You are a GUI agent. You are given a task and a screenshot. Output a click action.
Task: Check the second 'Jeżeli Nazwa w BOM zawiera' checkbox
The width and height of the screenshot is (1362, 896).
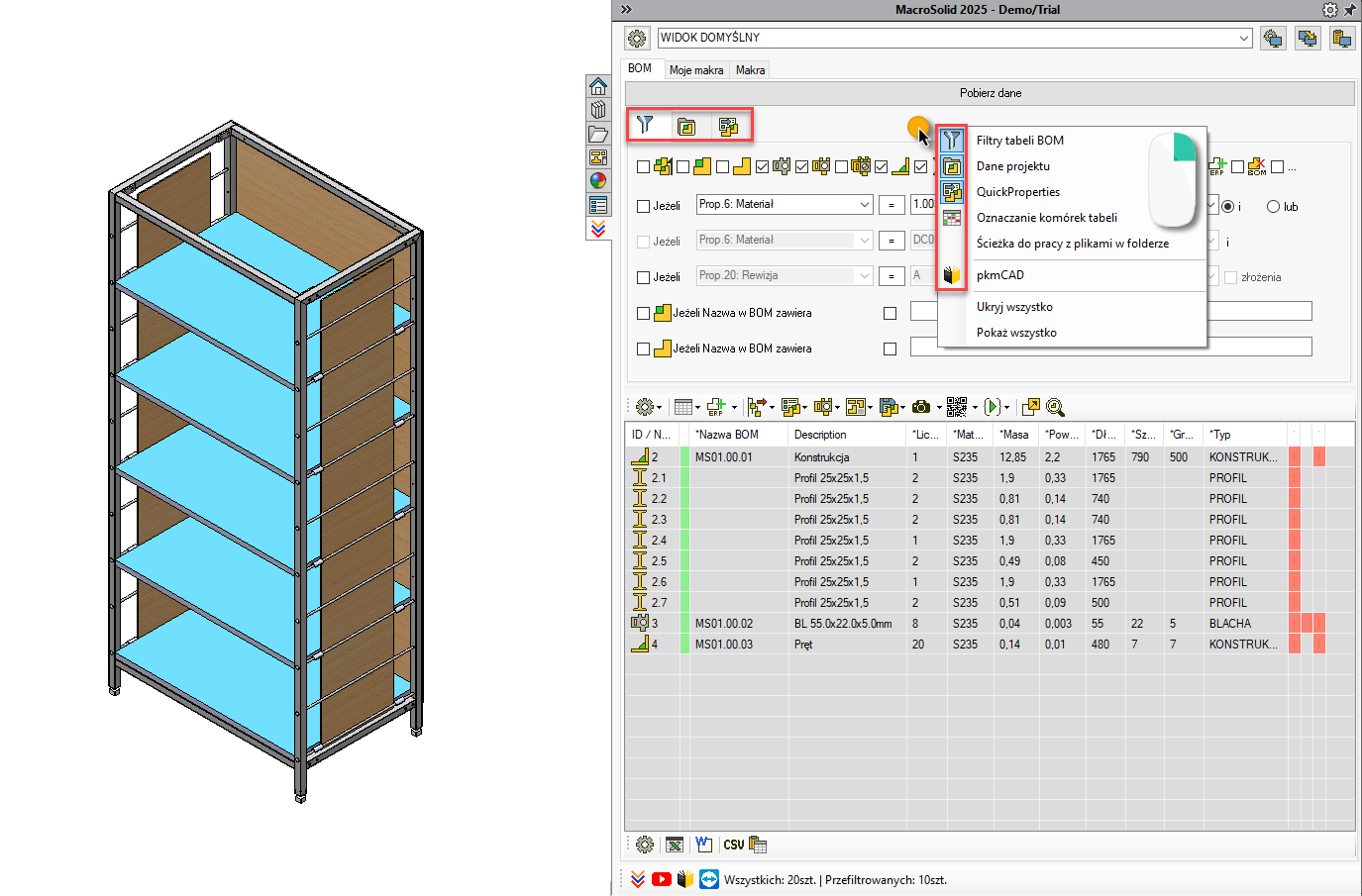pos(644,348)
